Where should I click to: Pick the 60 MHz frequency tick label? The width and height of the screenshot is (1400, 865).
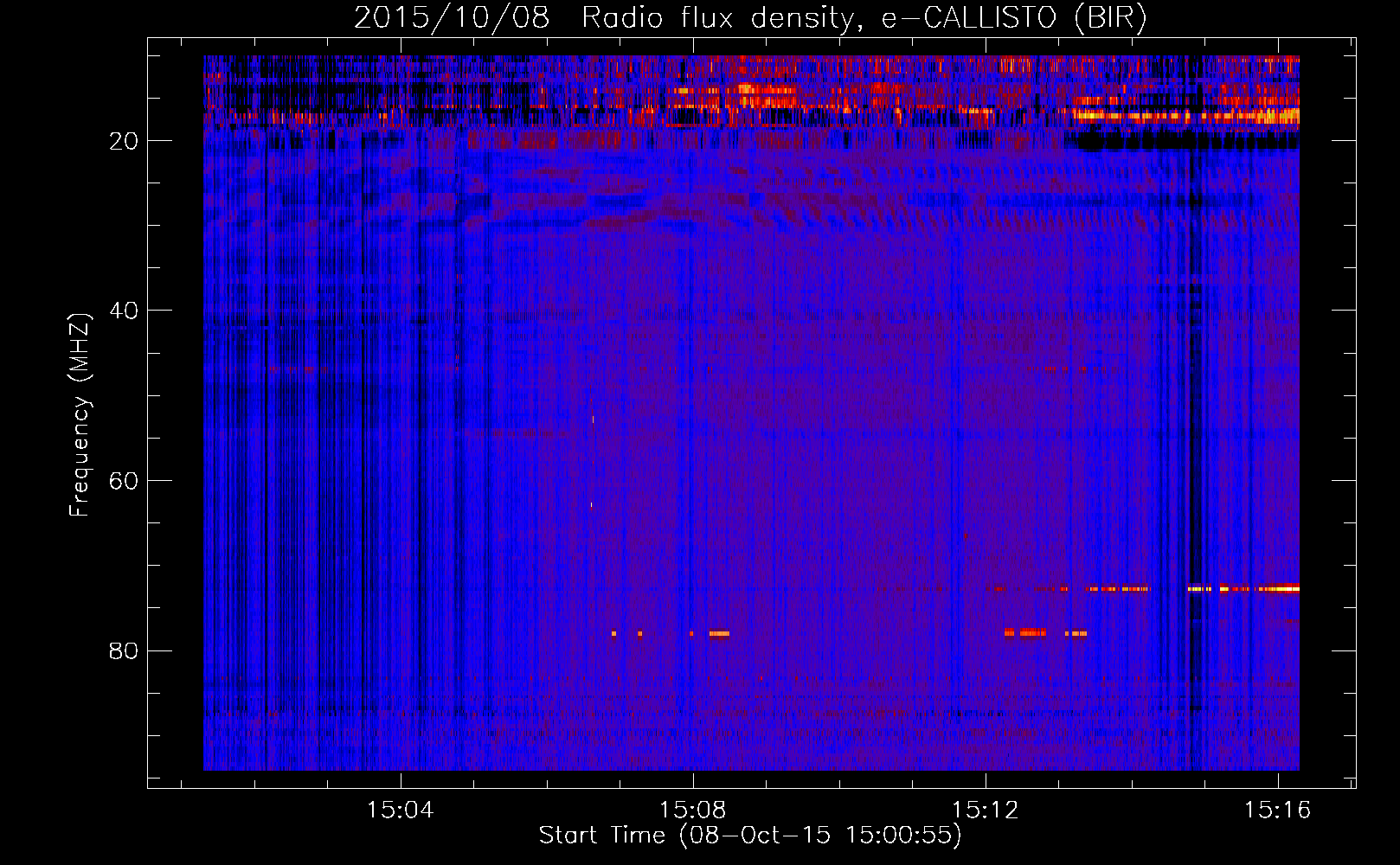click(x=124, y=481)
